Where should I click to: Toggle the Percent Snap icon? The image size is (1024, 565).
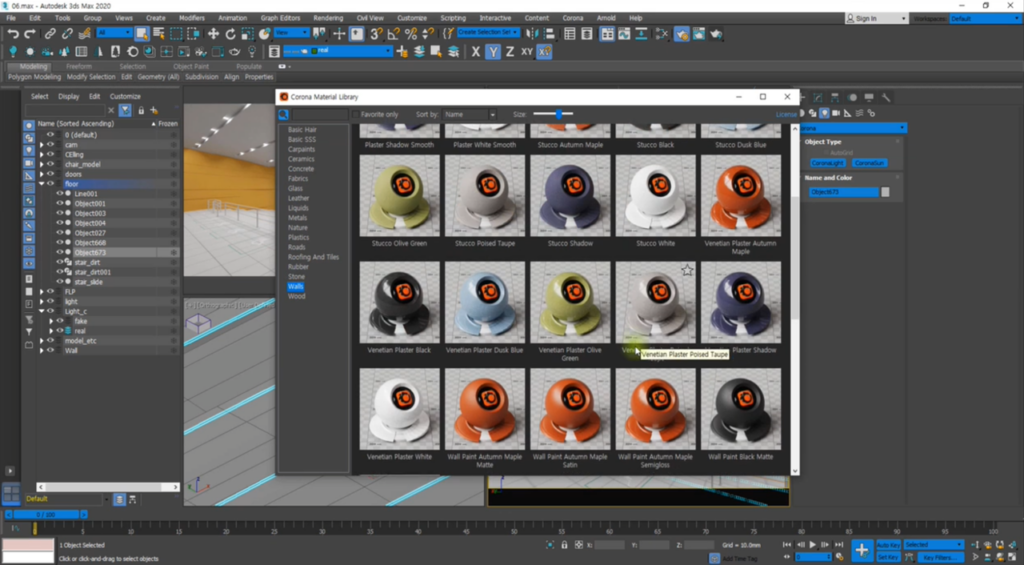coord(411,34)
